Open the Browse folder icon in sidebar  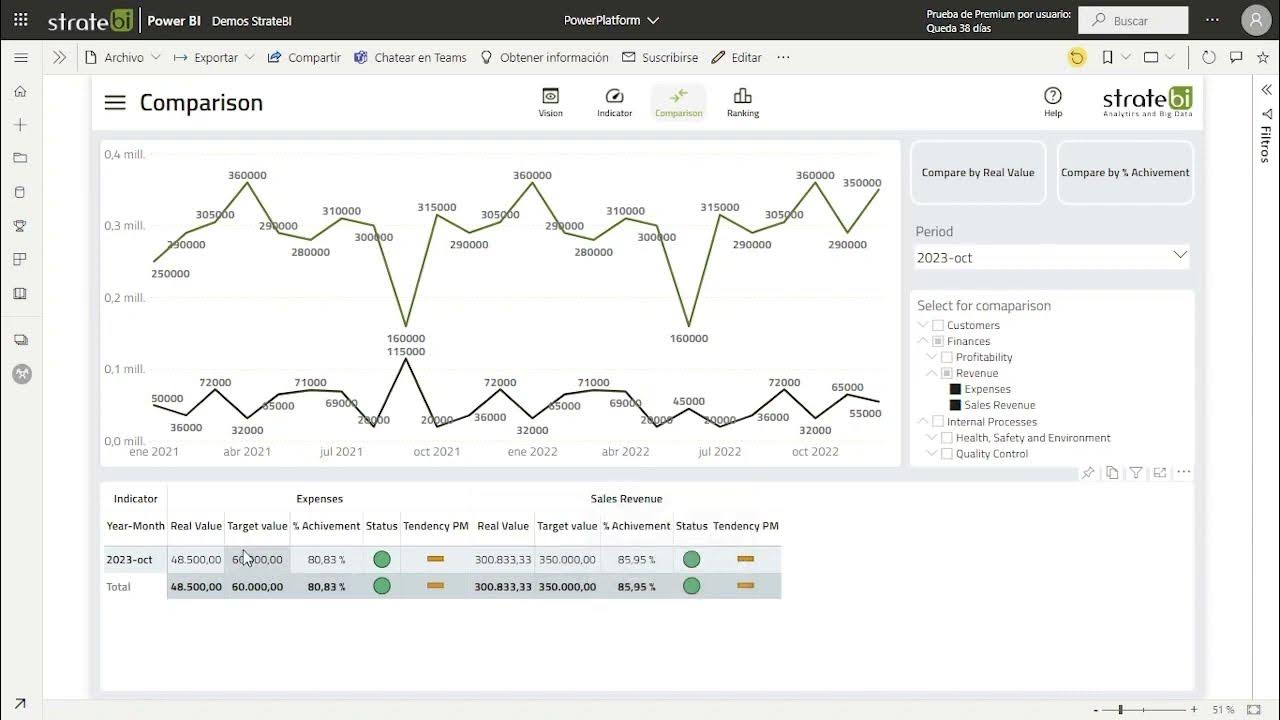click(20, 158)
